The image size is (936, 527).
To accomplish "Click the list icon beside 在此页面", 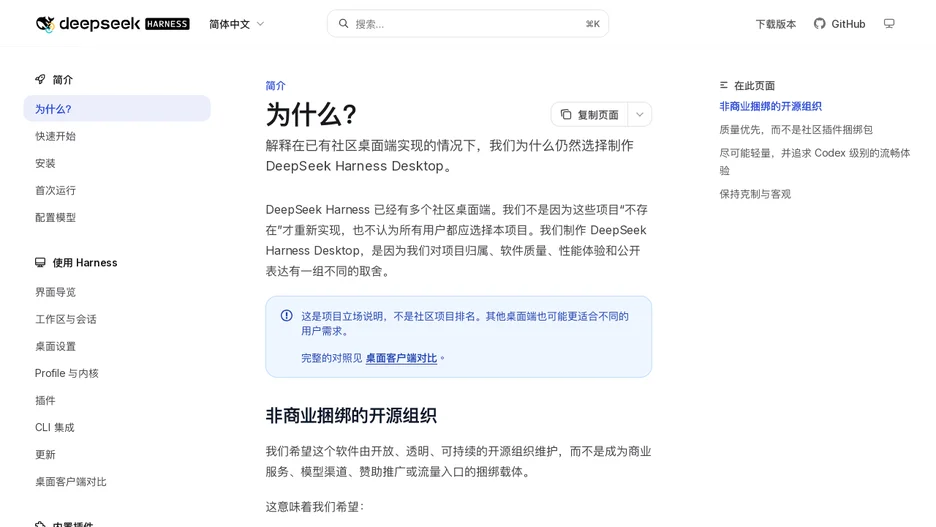I will (724, 85).
